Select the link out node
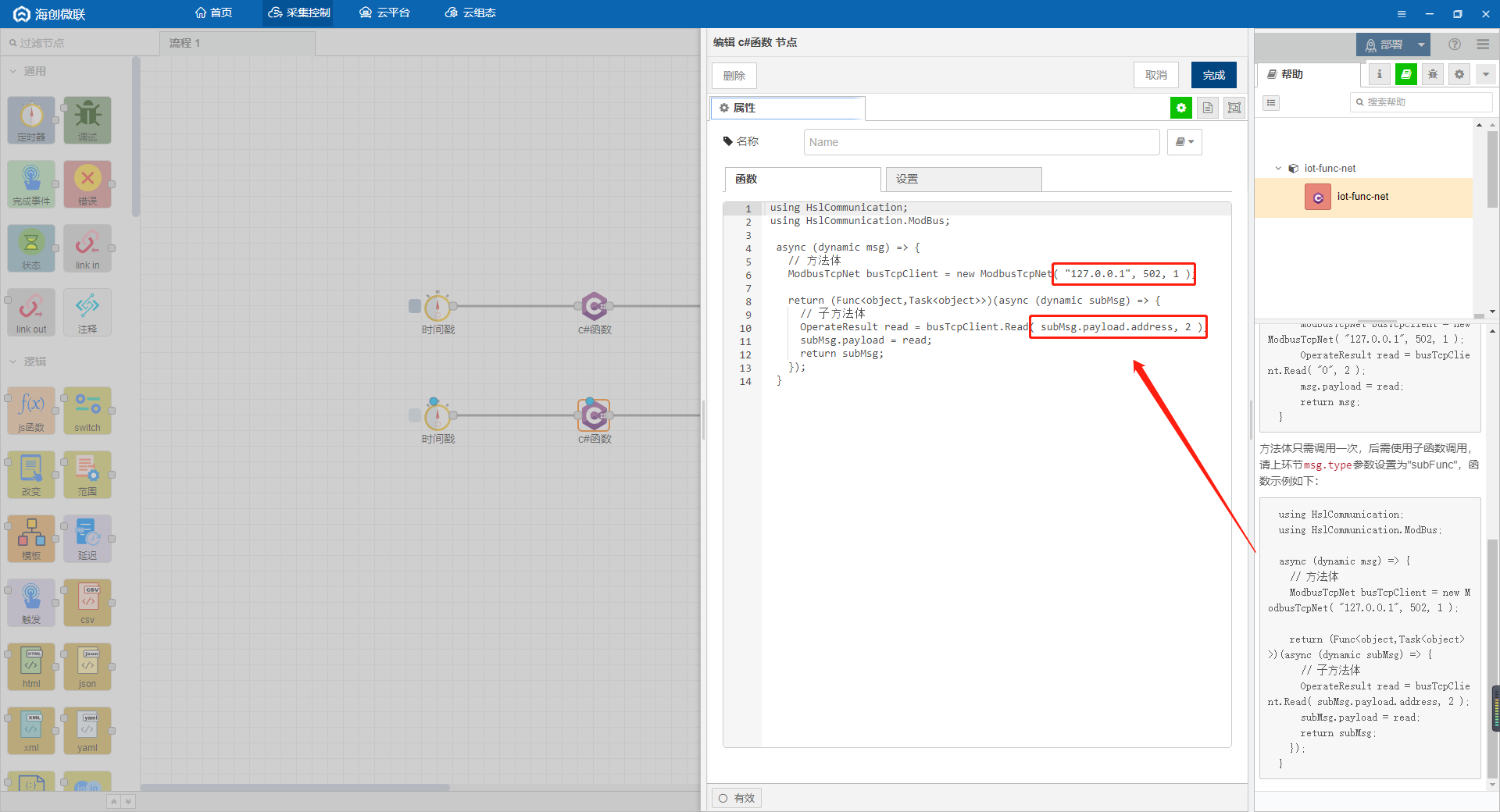This screenshot has width=1500, height=812. pos(31,312)
